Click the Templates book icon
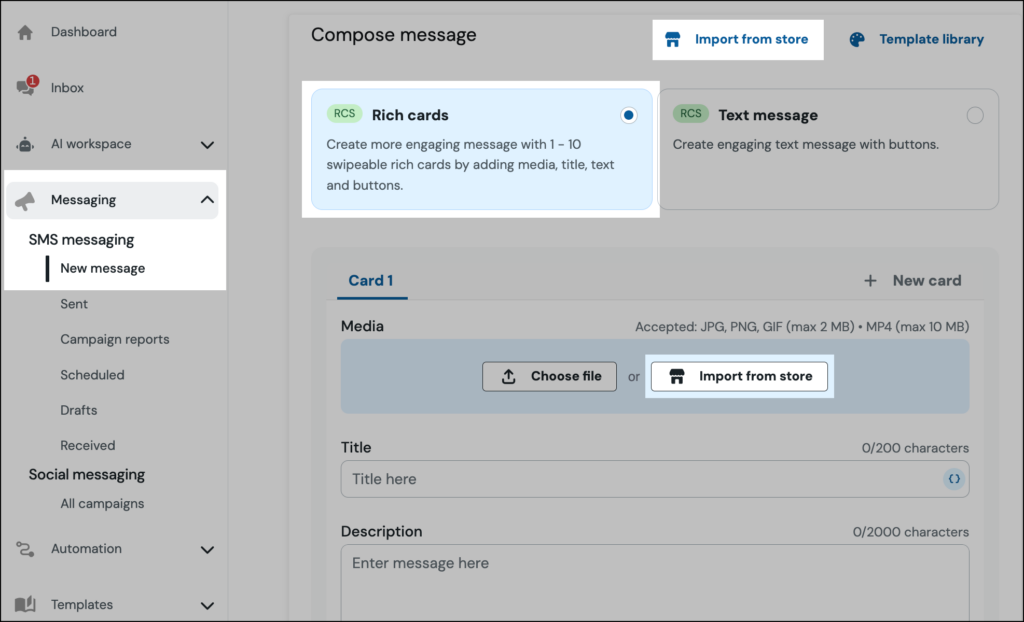The height and width of the screenshot is (622, 1024). point(26,604)
